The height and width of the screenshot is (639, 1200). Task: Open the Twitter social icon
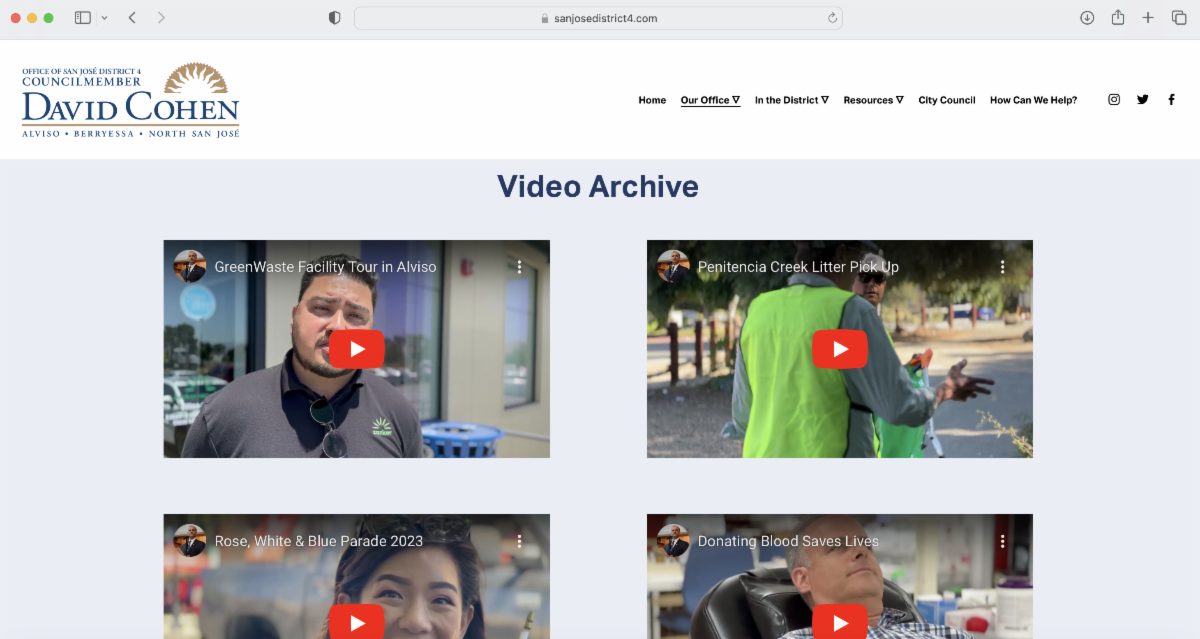[x=1143, y=100]
